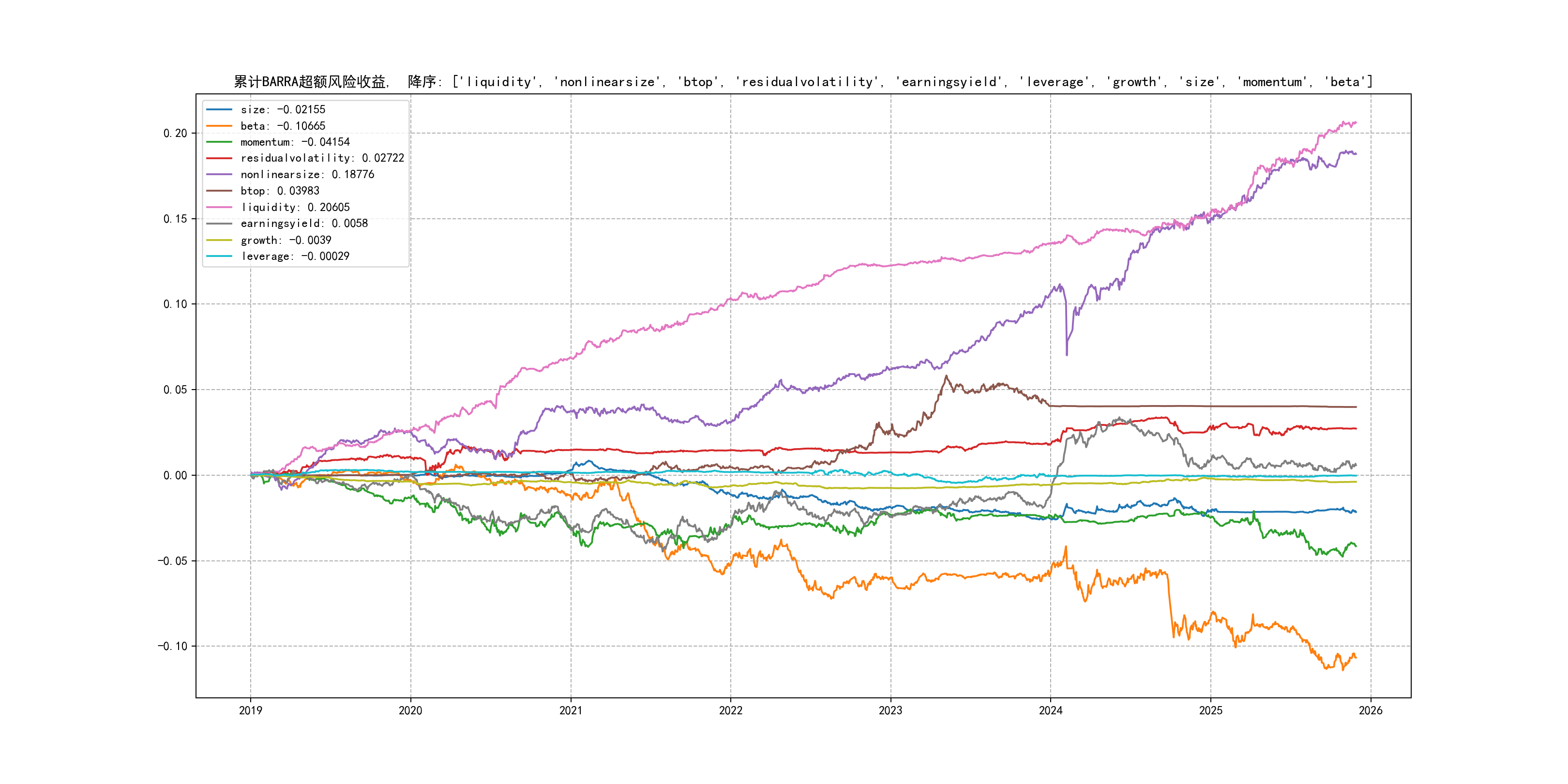Click the liquidity legend line swatch
This screenshot has width=1568, height=784.
(219, 208)
